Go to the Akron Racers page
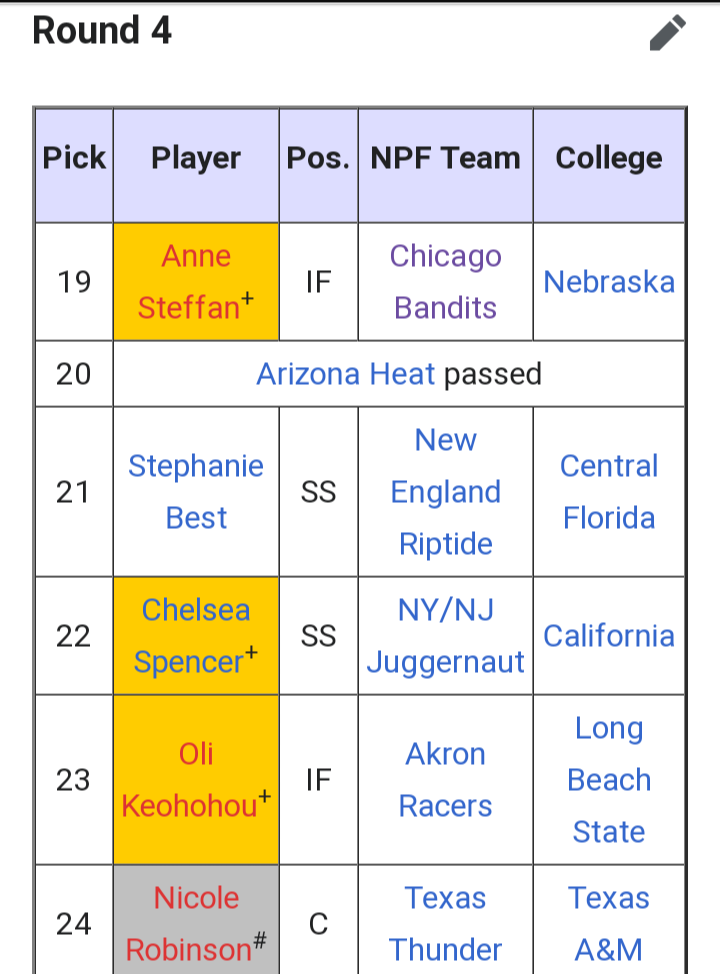The height and width of the screenshot is (974, 720). coord(445,780)
